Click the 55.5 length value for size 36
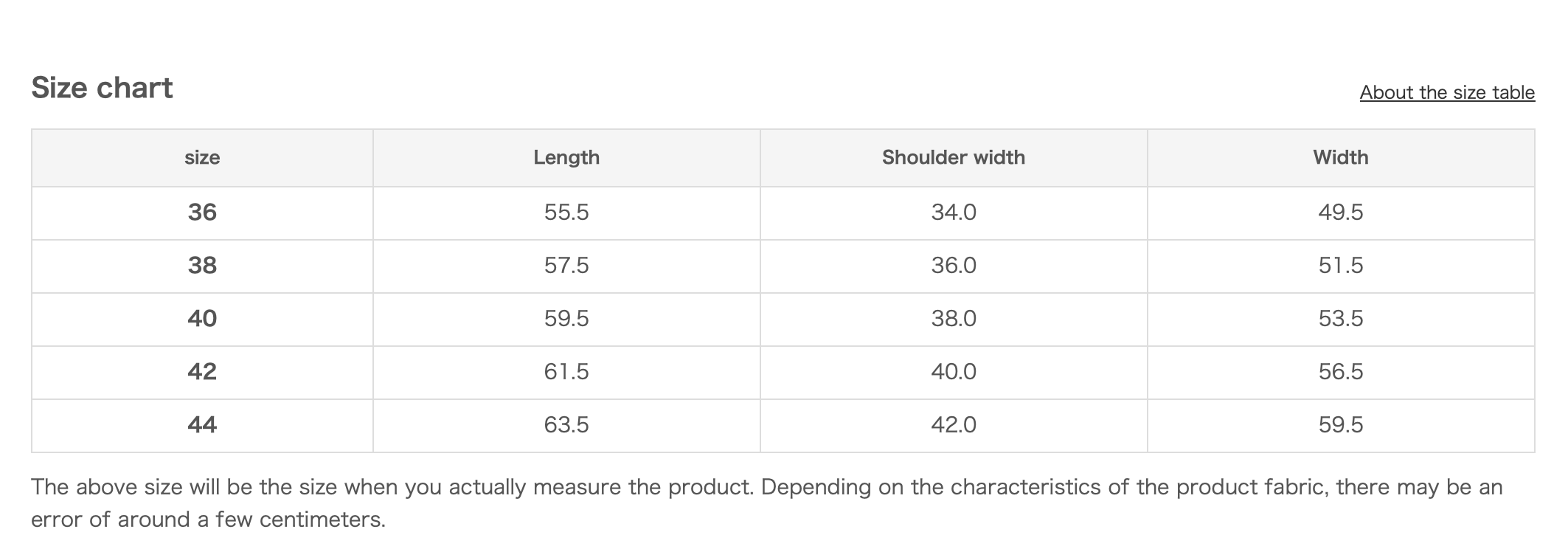The width and height of the screenshot is (1568, 552). (x=566, y=213)
